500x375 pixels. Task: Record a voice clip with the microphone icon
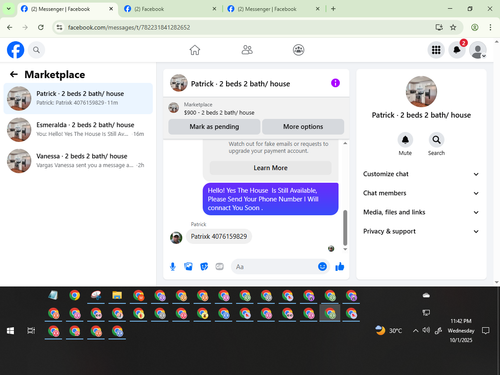point(173,267)
